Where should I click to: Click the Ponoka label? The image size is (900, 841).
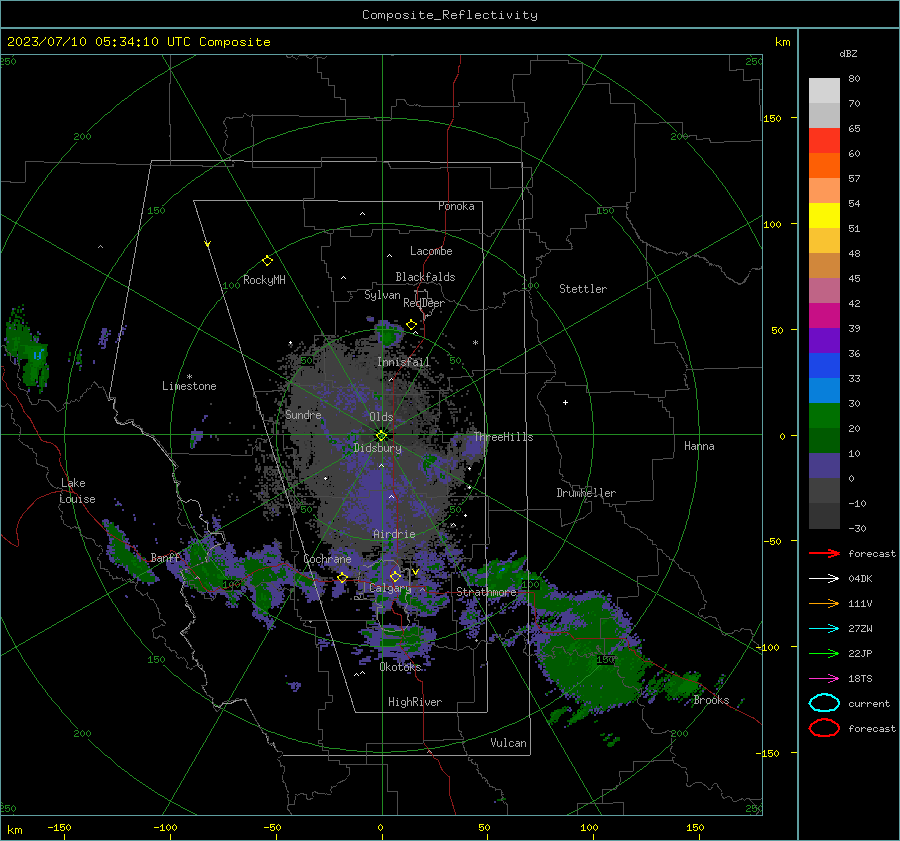click(456, 206)
